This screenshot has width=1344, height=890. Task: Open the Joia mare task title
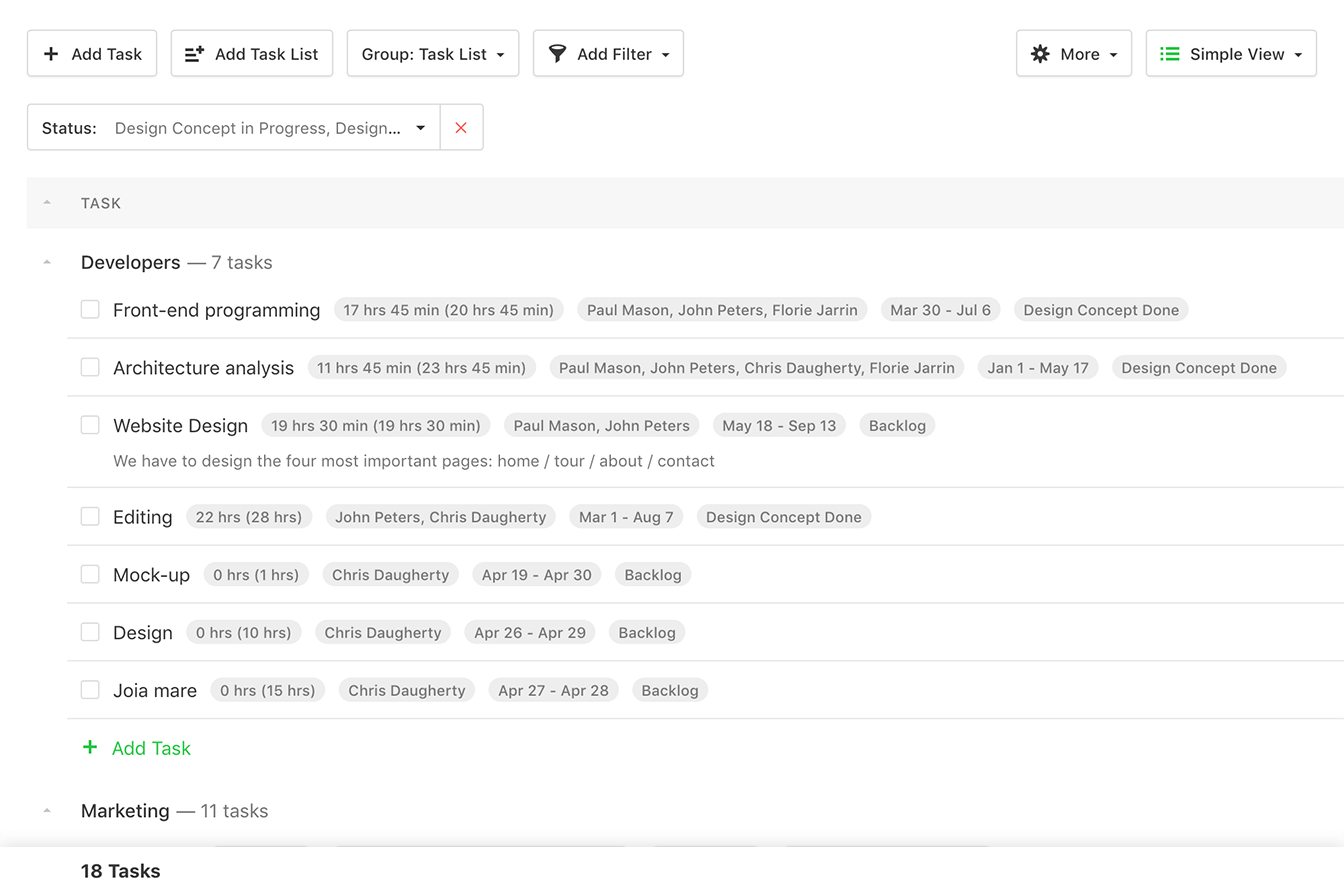[x=155, y=691]
